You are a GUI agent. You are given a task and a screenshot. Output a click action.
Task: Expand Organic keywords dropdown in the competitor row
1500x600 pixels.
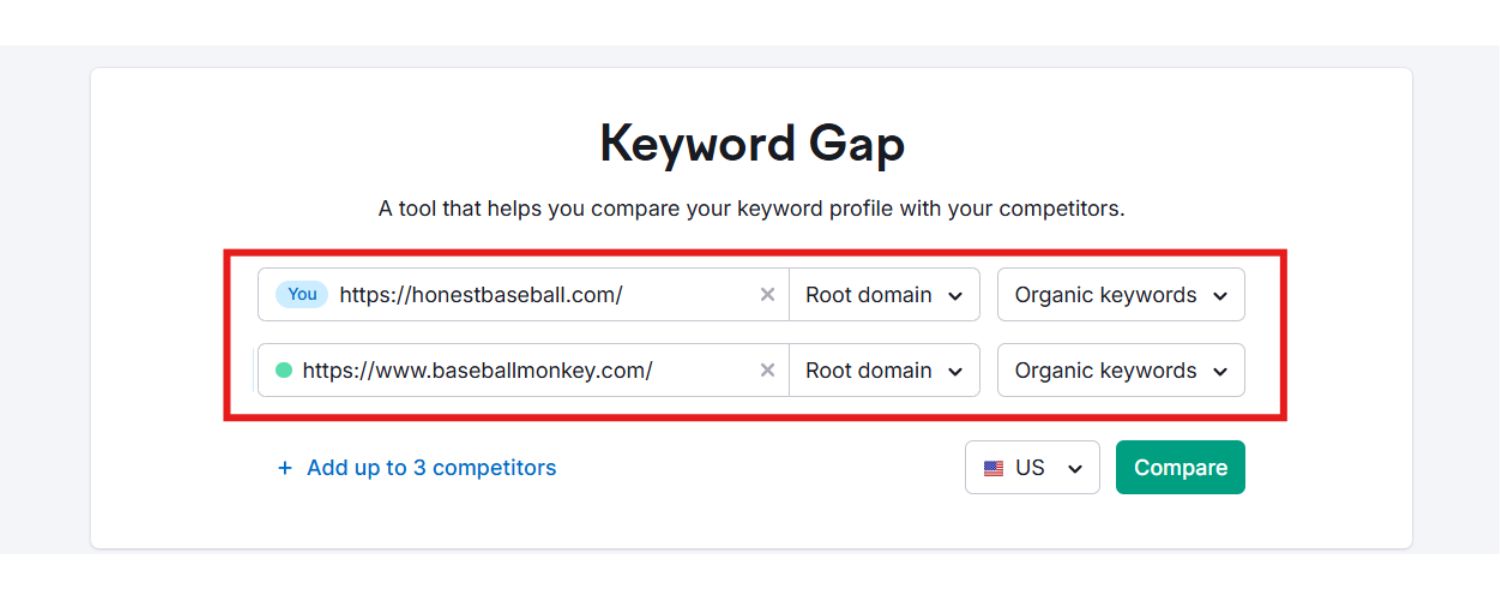click(1120, 370)
